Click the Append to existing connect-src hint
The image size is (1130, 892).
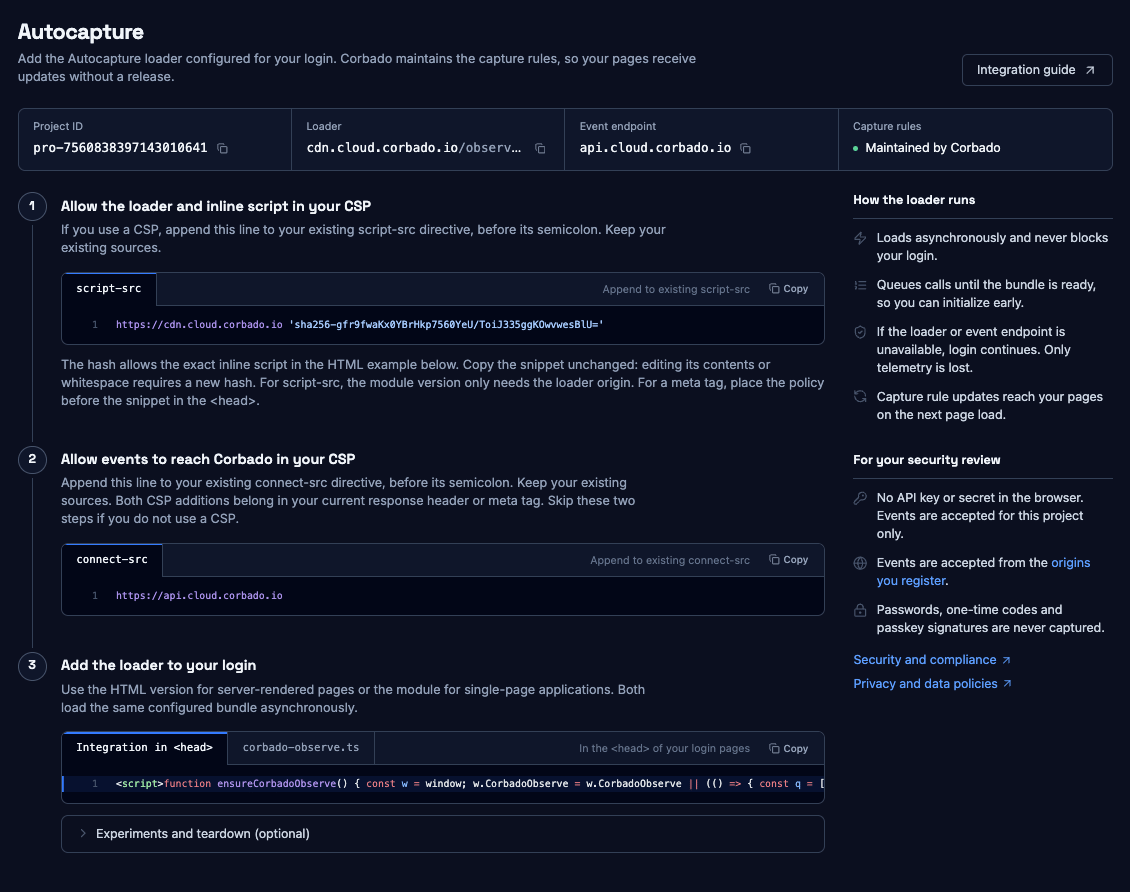[x=670, y=561]
